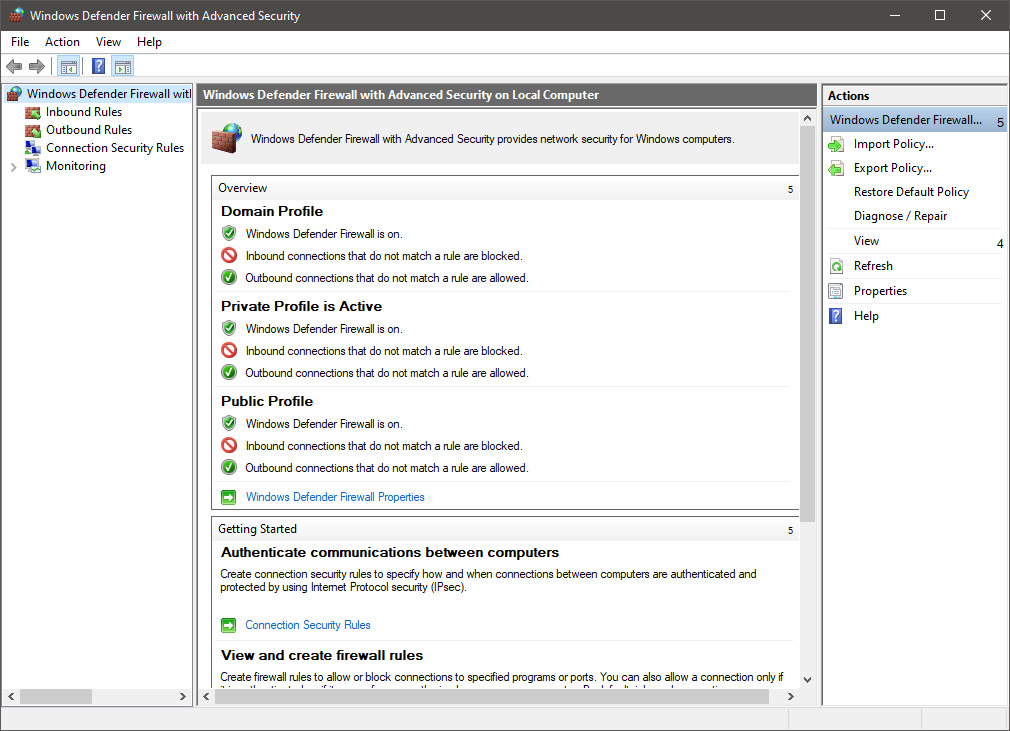Click the Outbound Rules tree icon
The width and height of the screenshot is (1010, 731).
(x=32, y=131)
